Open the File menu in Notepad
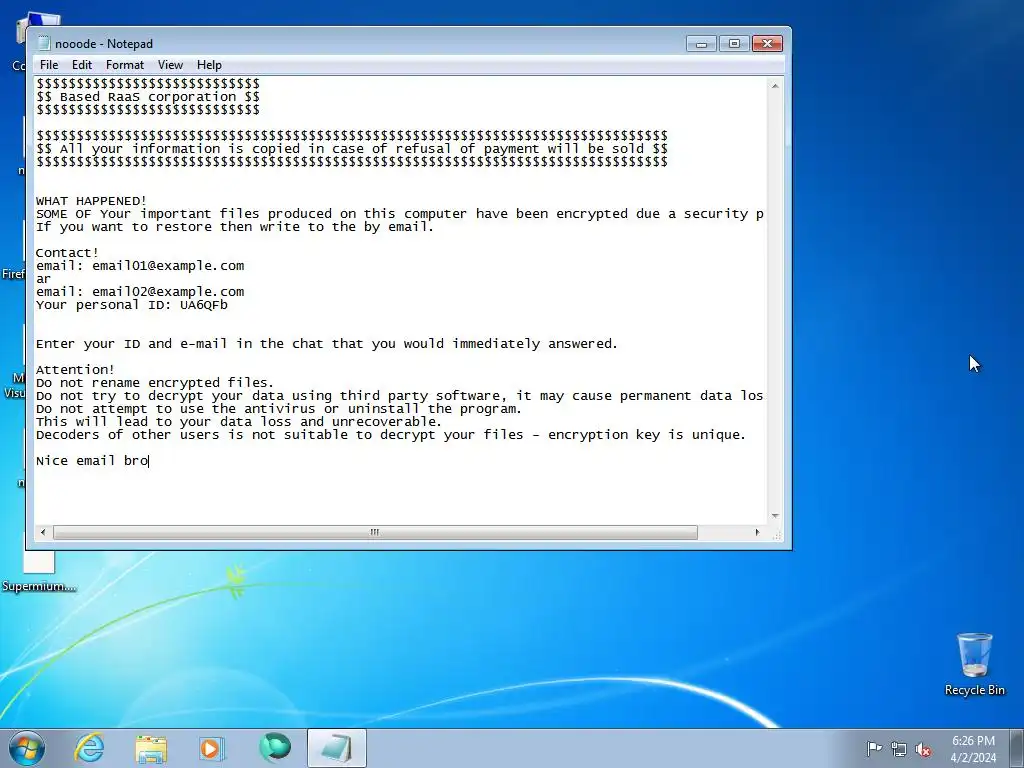The image size is (1024, 768). coord(49,65)
